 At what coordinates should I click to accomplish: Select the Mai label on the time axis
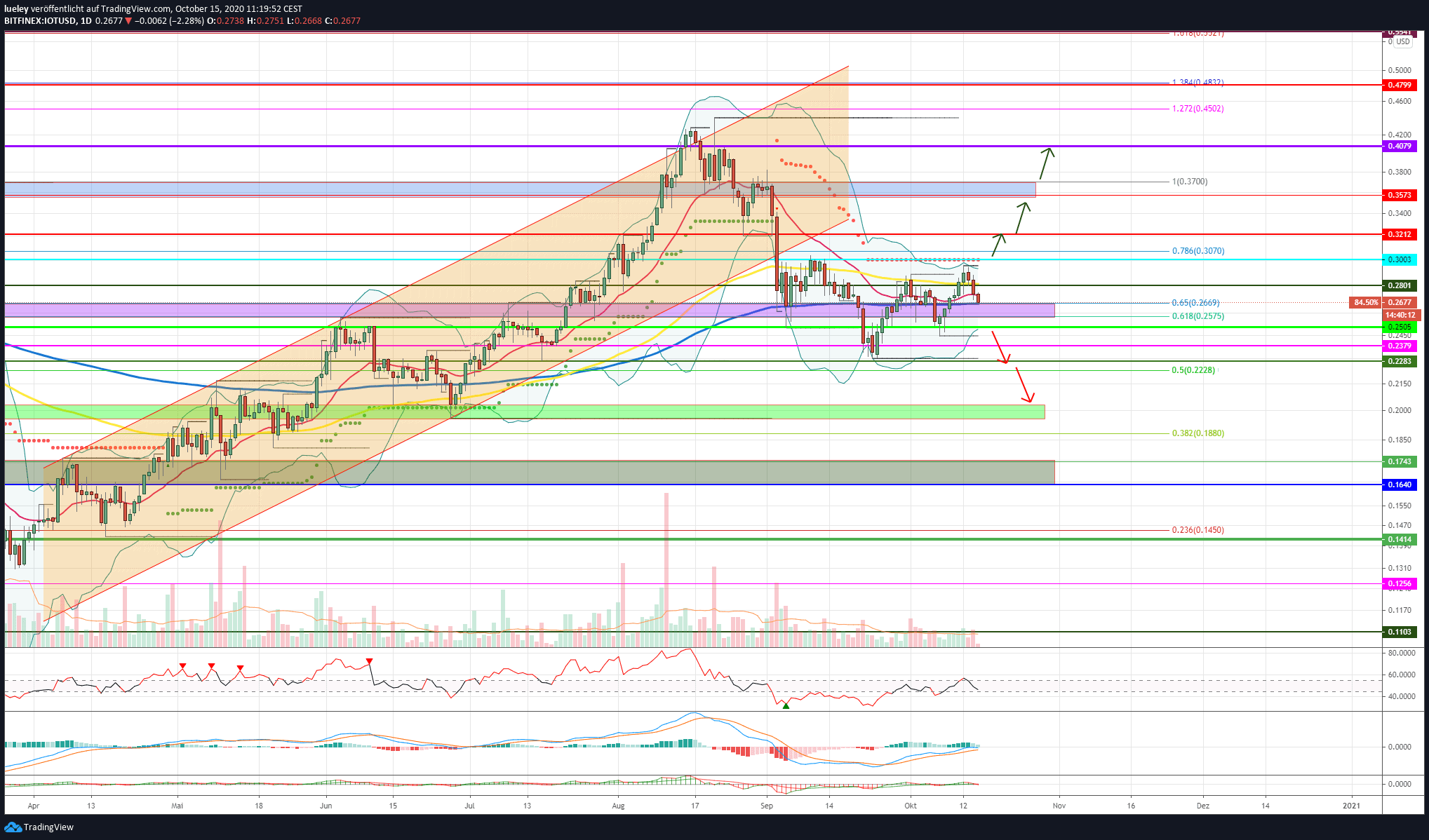pyautogui.click(x=177, y=806)
